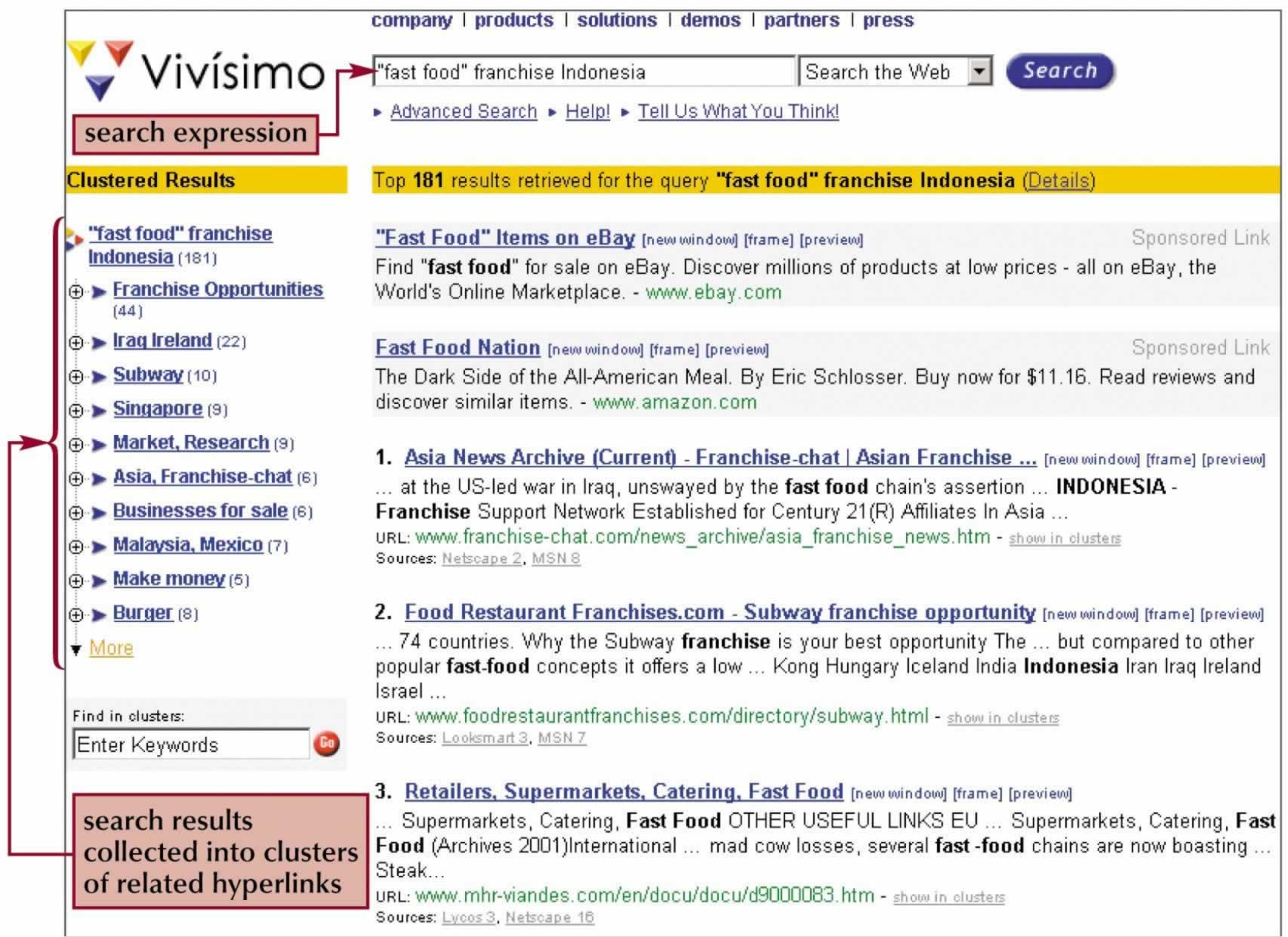
Task: Open Tell Us What You Think! link
Action: (738, 112)
